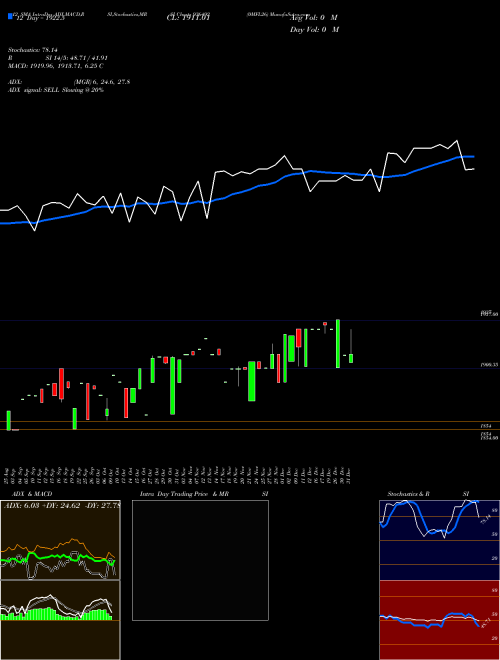The image size is (500, 660).
Task: Open the empty intraday trading price panel
Action: pos(200,560)
